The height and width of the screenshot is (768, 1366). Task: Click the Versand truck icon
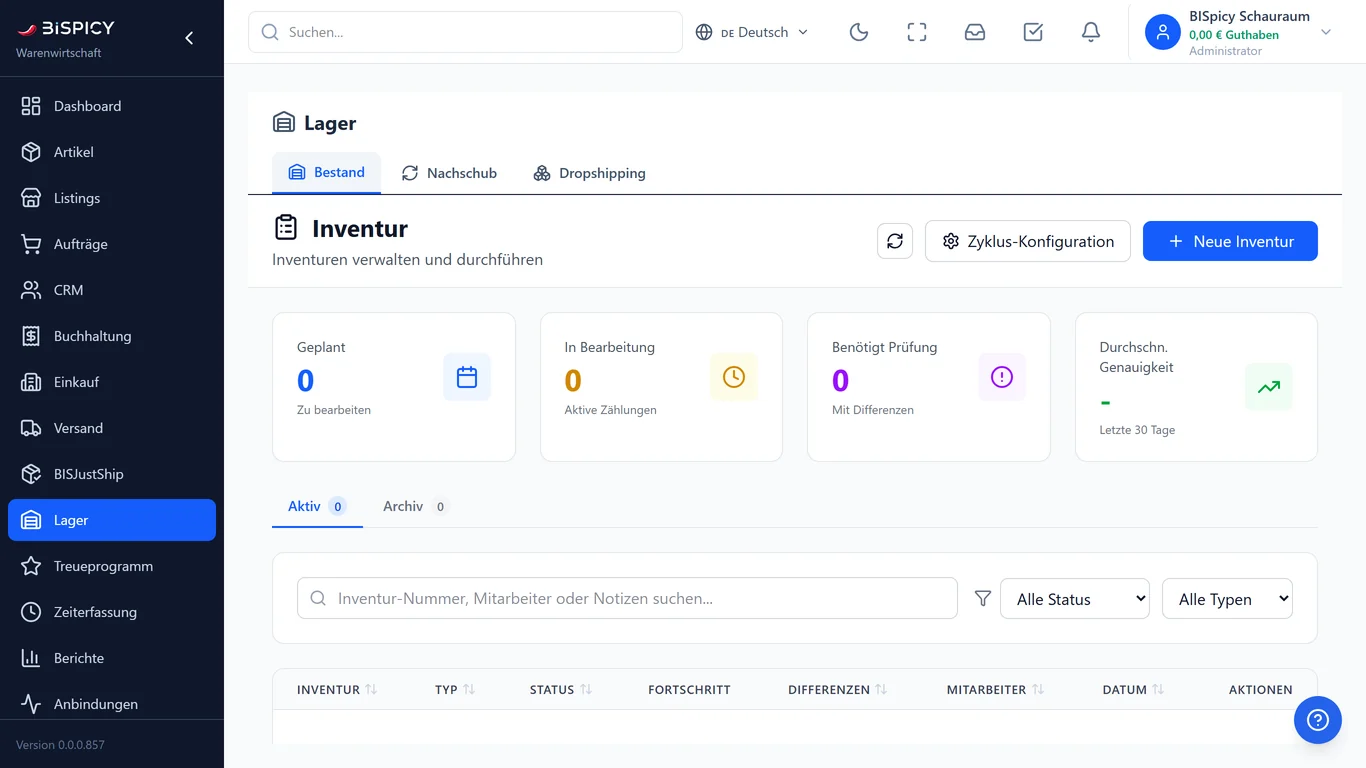point(31,428)
